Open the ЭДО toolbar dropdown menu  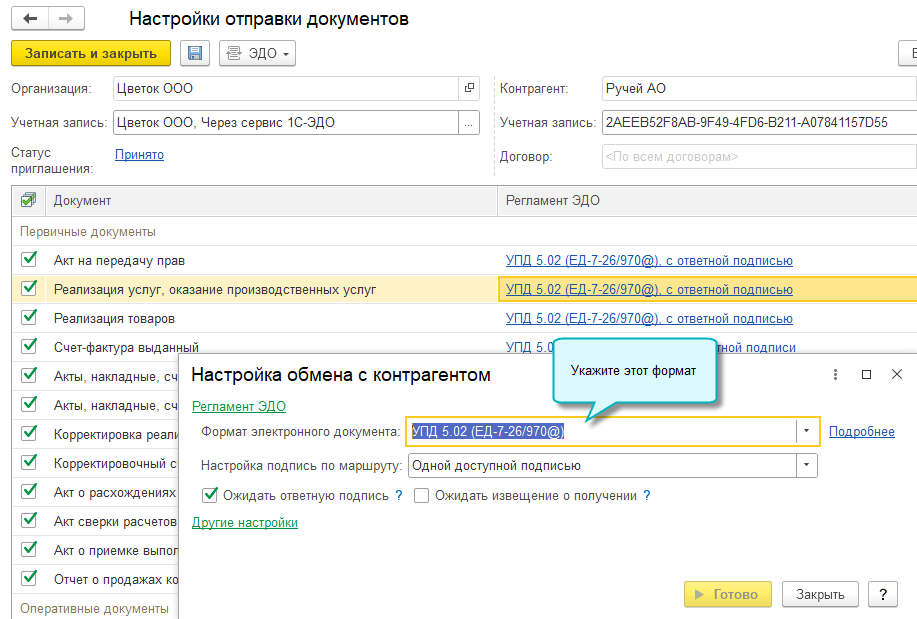point(258,53)
